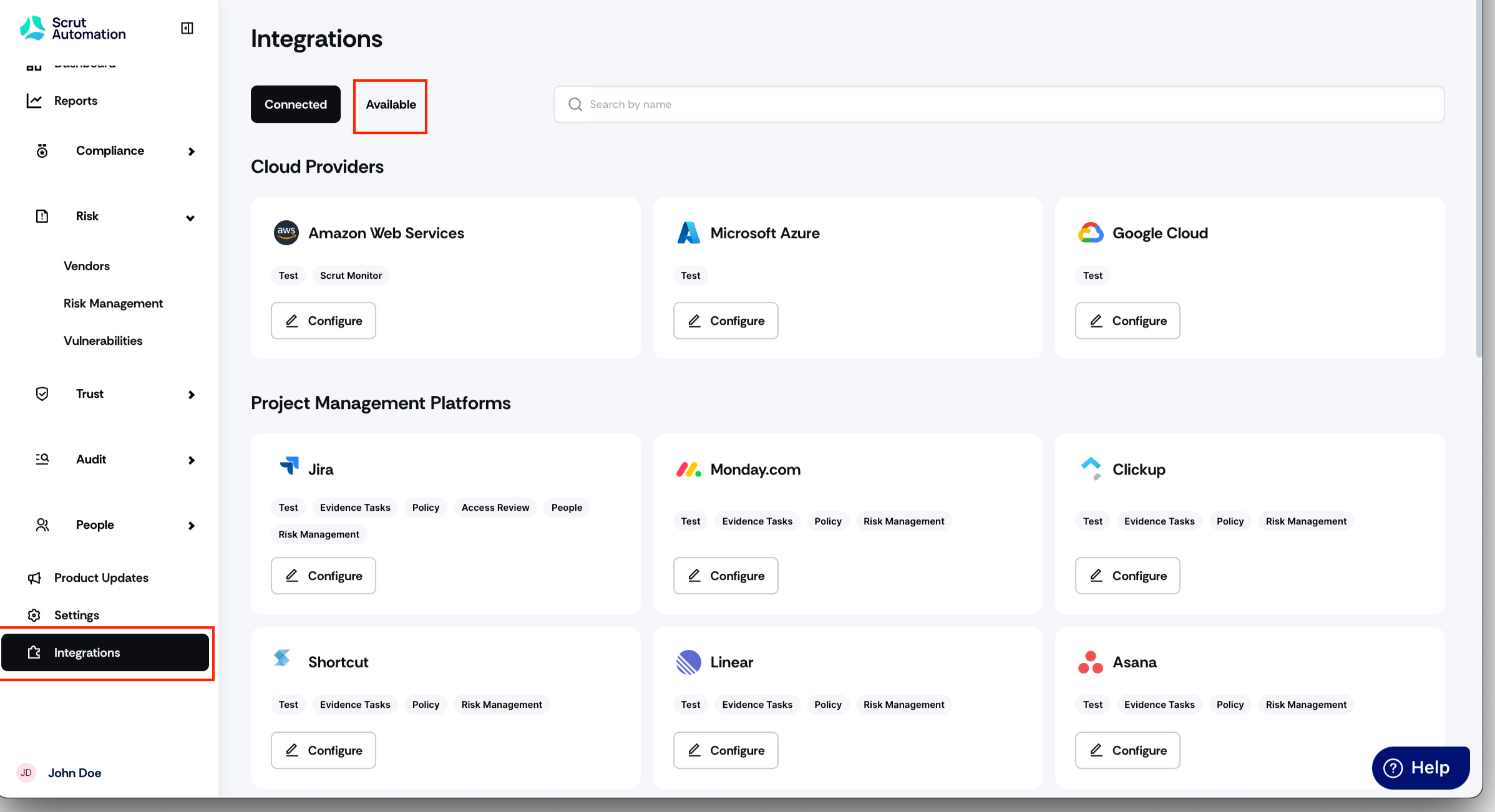
Task: Click the Shortcut logo
Action: 282,658
